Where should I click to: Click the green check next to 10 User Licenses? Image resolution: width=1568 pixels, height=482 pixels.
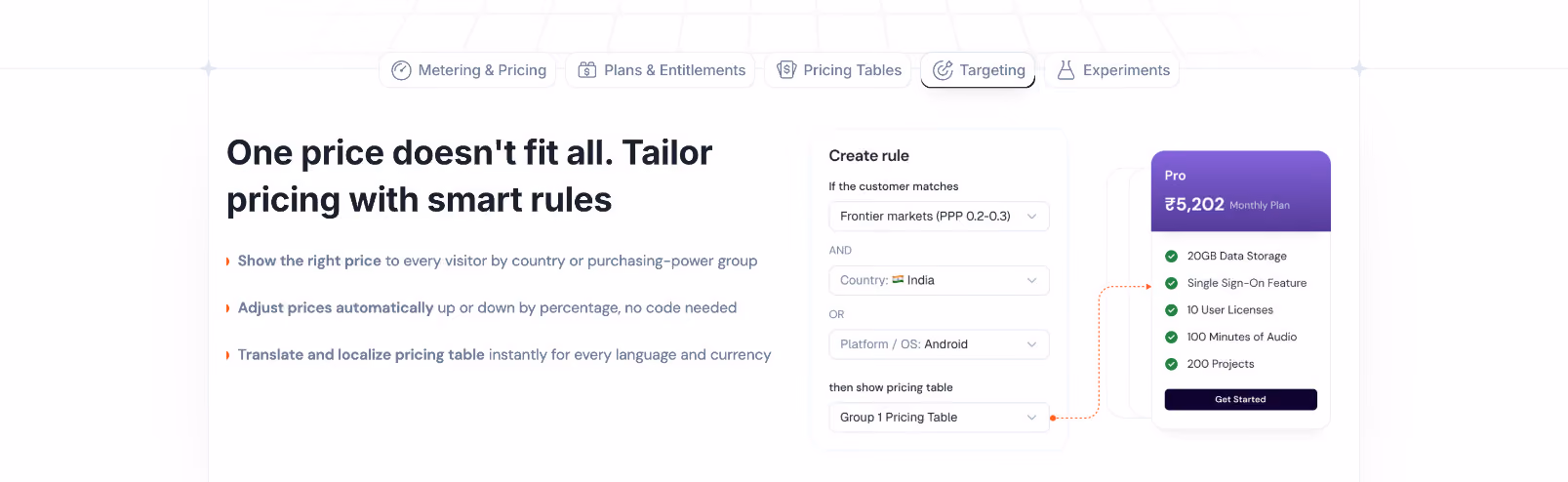point(1172,310)
